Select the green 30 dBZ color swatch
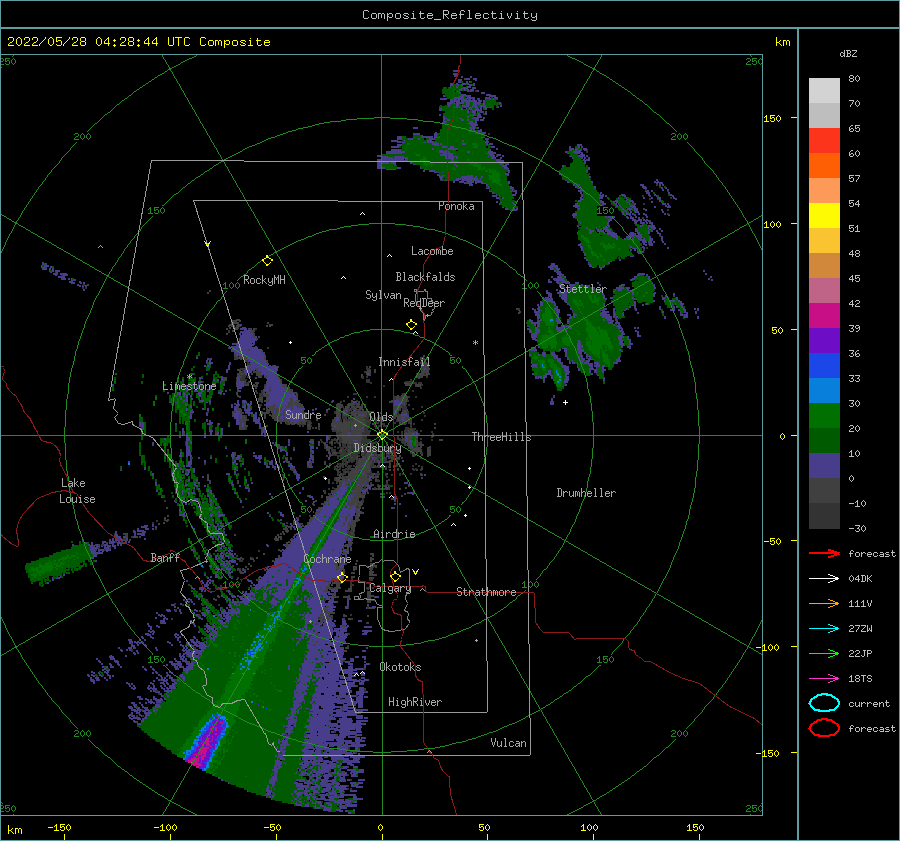The width and height of the screenshot is (900, 841). pyautogui.click(x=824, y=415)
